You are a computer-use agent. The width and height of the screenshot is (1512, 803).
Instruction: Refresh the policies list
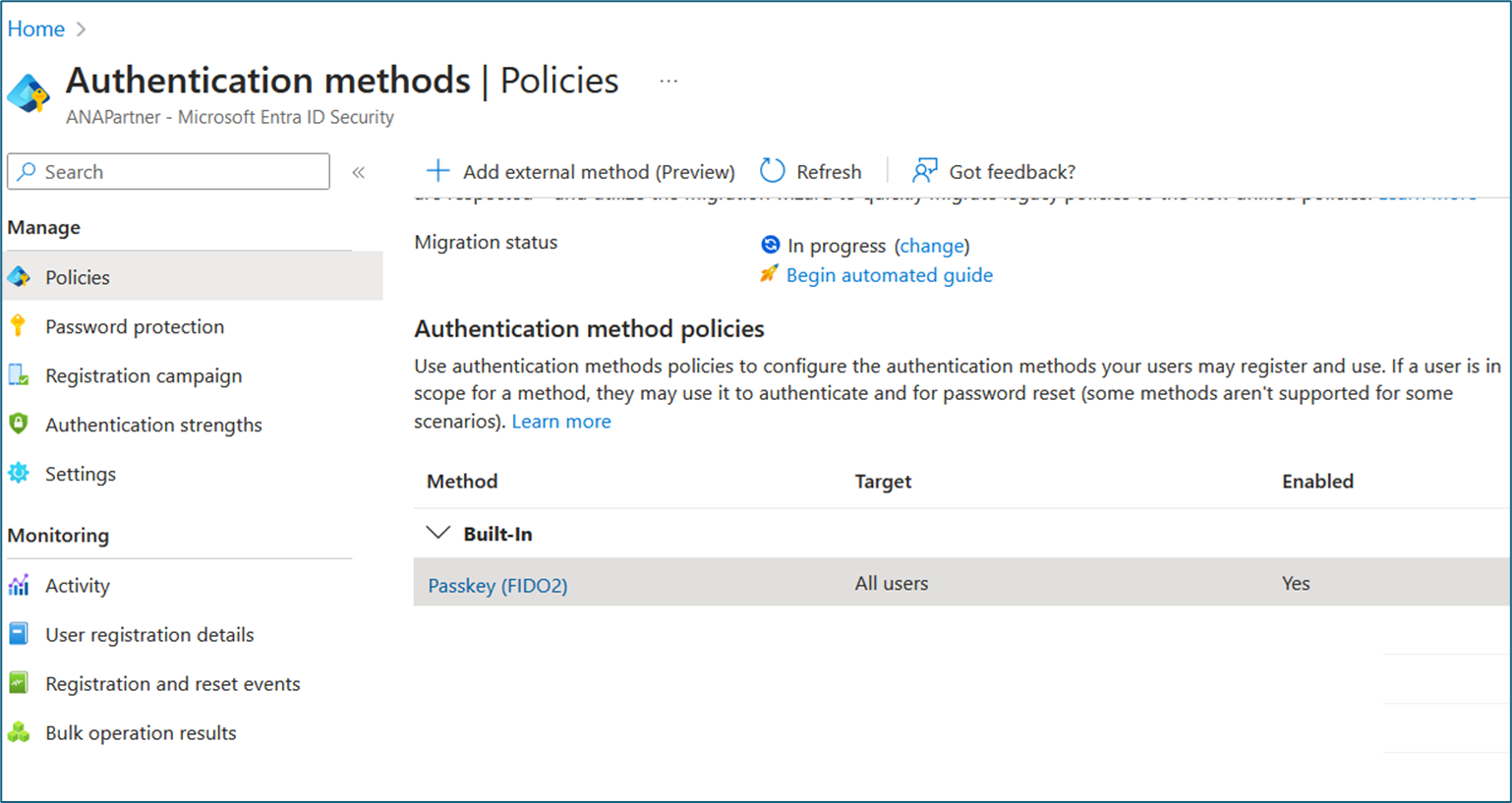click(811, 172)
